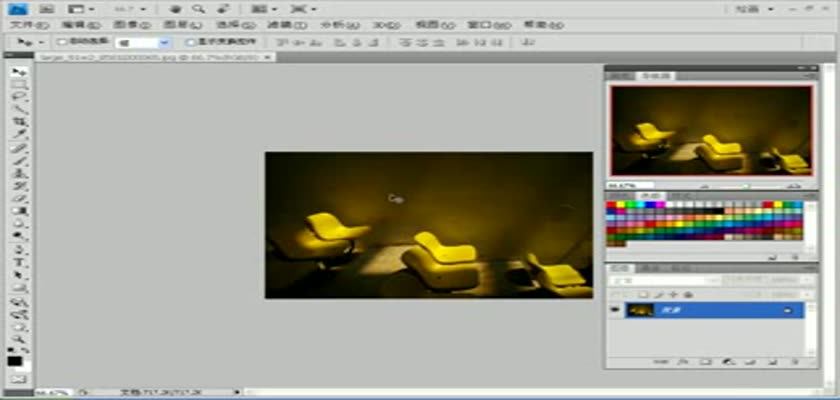840x400 pixels.
Task: Click the Hand tool in the top application bar
Action: (175, 9)
